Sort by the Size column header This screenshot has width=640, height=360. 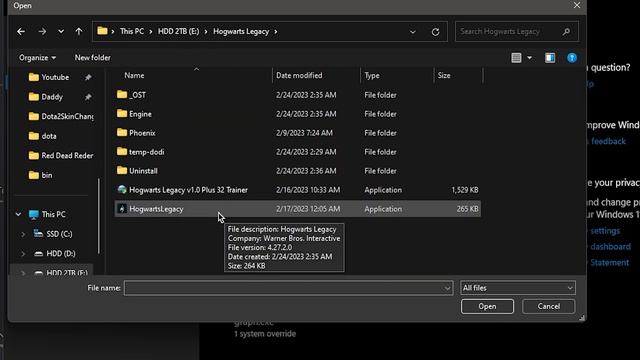click(x=444, y=76)
